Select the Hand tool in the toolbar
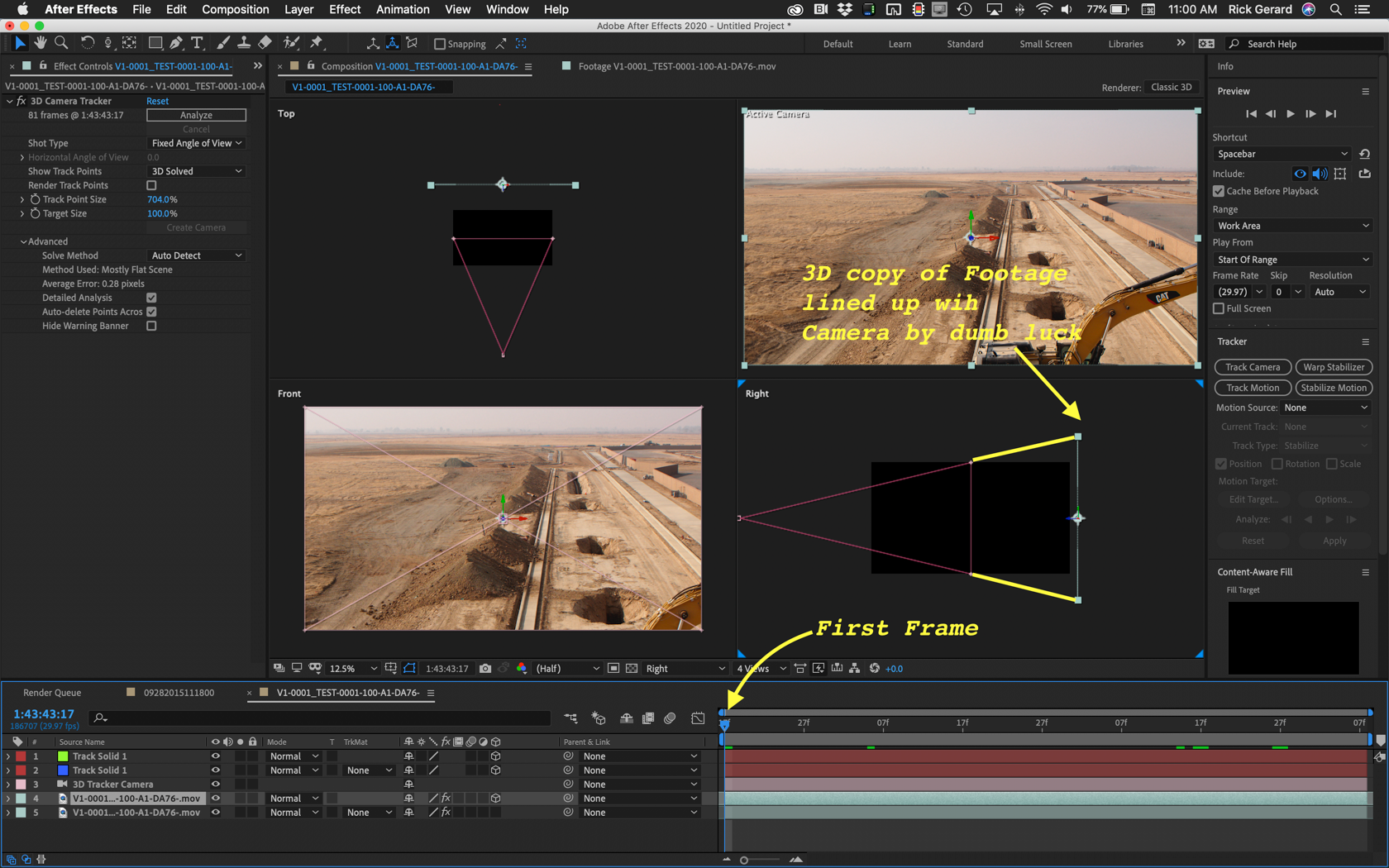This screenshot has height=868, width=1389. coord(40,43)
